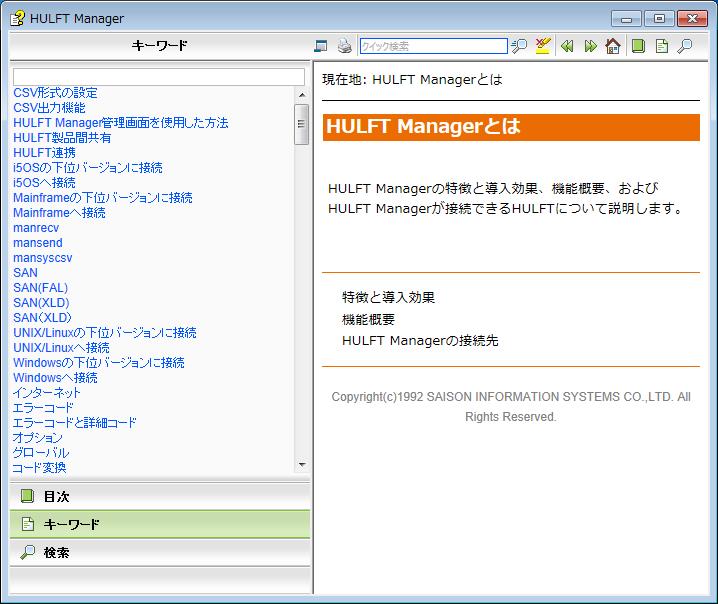Select the エラーコード keyword
The height and width of the screenshot is (604, 718).
click(x=44, y=408)
